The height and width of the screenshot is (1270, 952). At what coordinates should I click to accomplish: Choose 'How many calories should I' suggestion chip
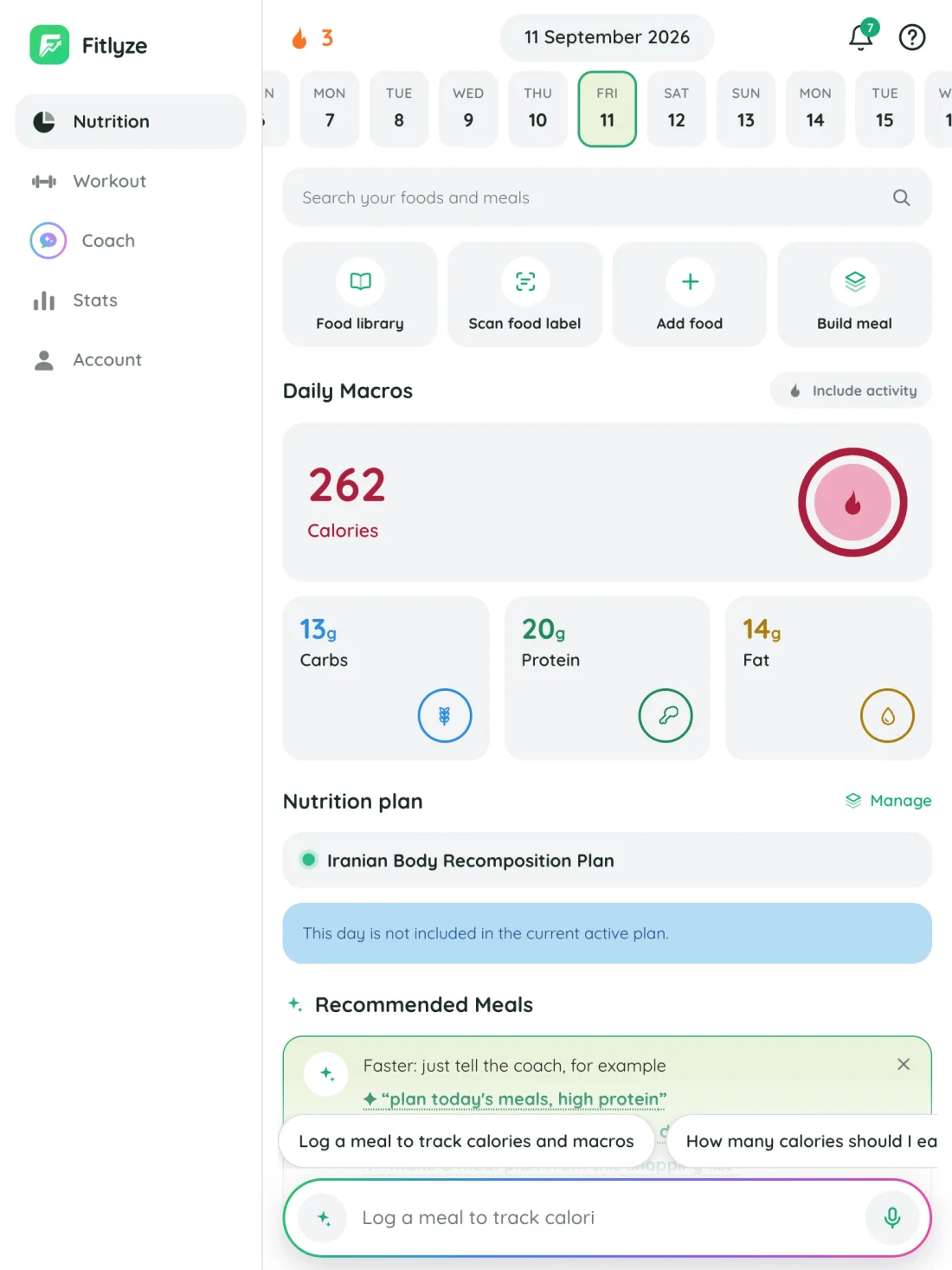point(804,1141)
